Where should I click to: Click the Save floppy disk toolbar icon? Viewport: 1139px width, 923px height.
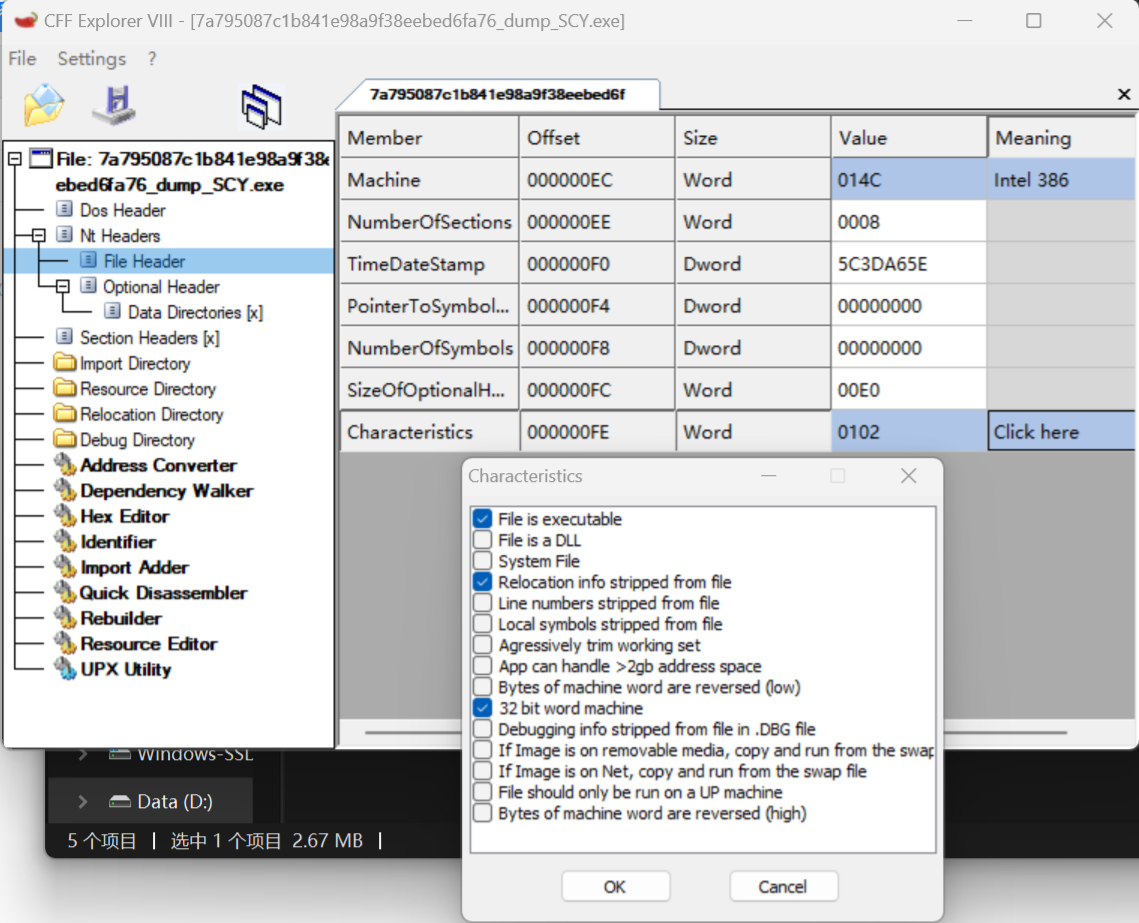(x=114, y=105)
